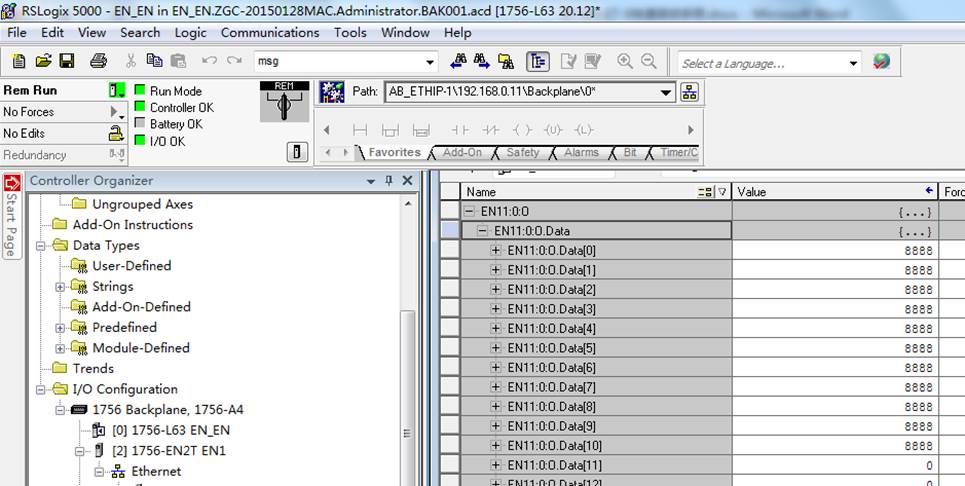Click the Verify Controller icon
The image size is (965, 486).
(593, 61)
